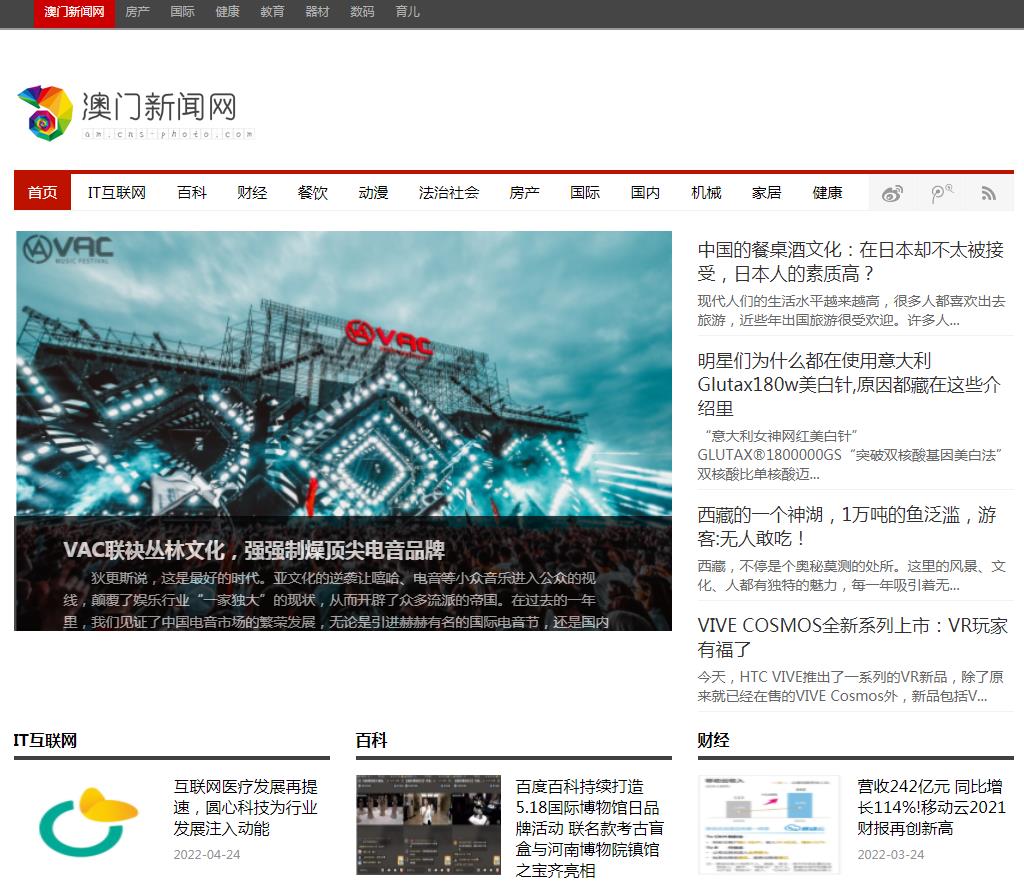This screenshot has width=1024, height=883.
Task: Open the Tencent Weibo icon beside RSS
Action: (941, 193)
